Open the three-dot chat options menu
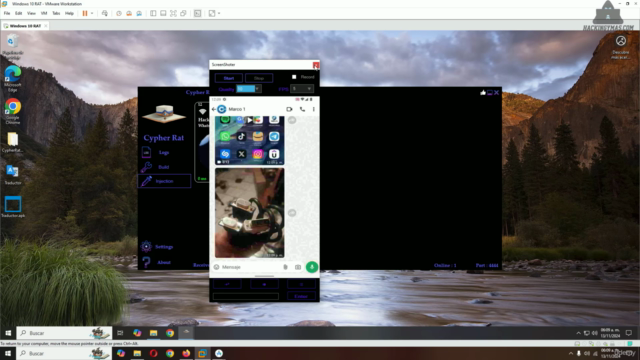The width and height of the screenshot is (640, 360). pos(313,109)
